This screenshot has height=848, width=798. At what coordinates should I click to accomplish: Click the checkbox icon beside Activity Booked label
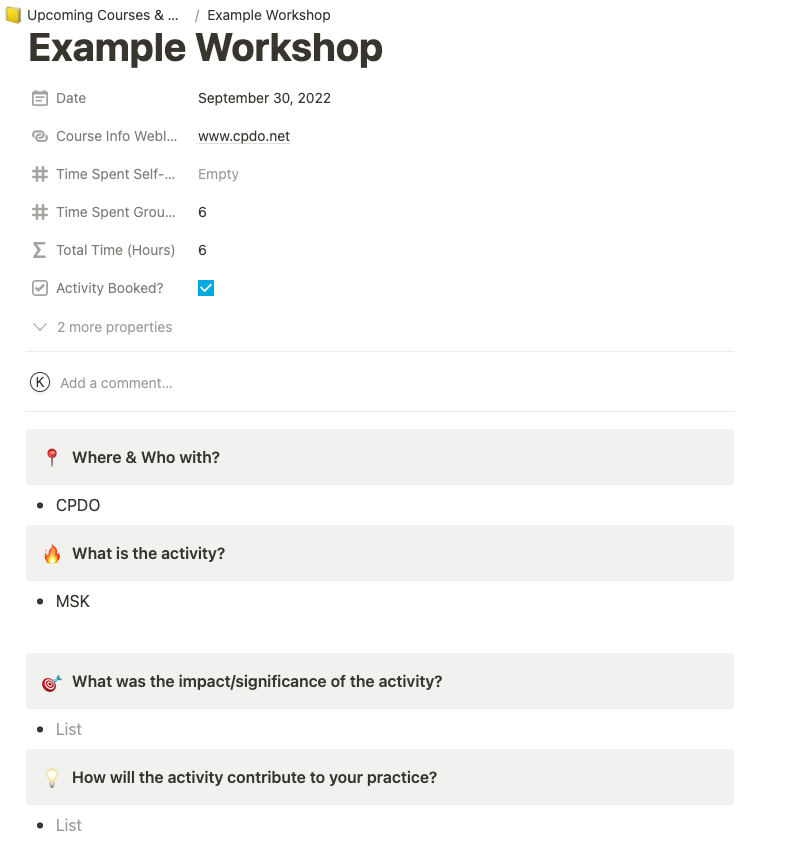pyautogui.click(x=40, y=288)
